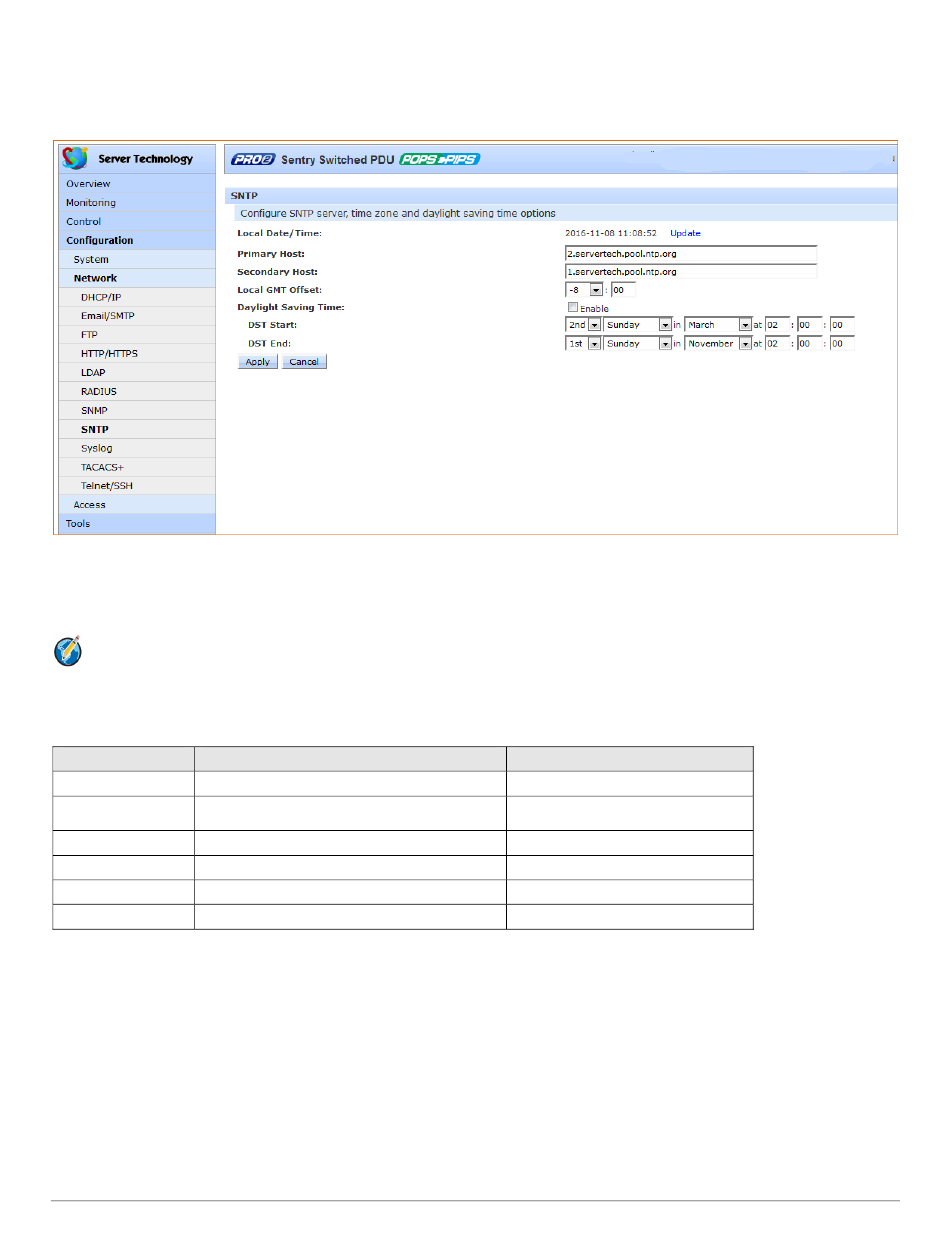950x1248 pixels.
Task: Enable the Daylight Saving Time checkbox
Action: point(573,308)
